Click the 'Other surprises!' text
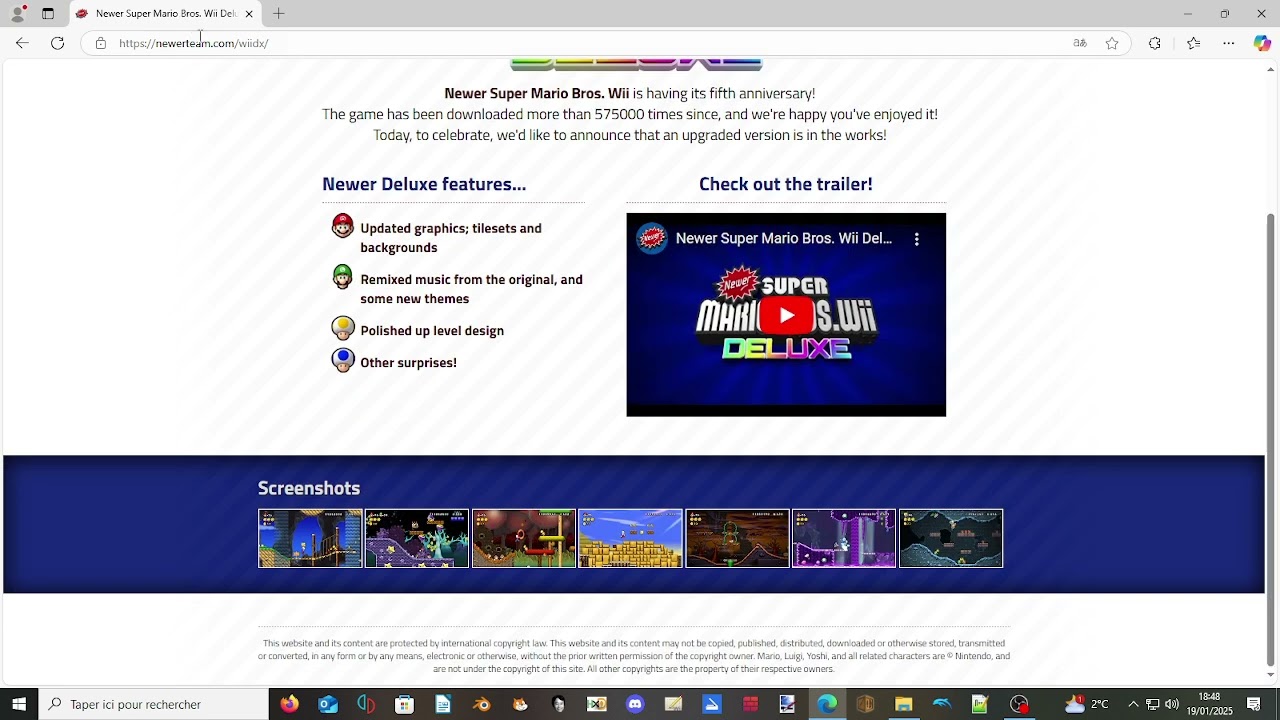Image resolution: width=1280 pixels, height=720 pixels. (408, 363)
